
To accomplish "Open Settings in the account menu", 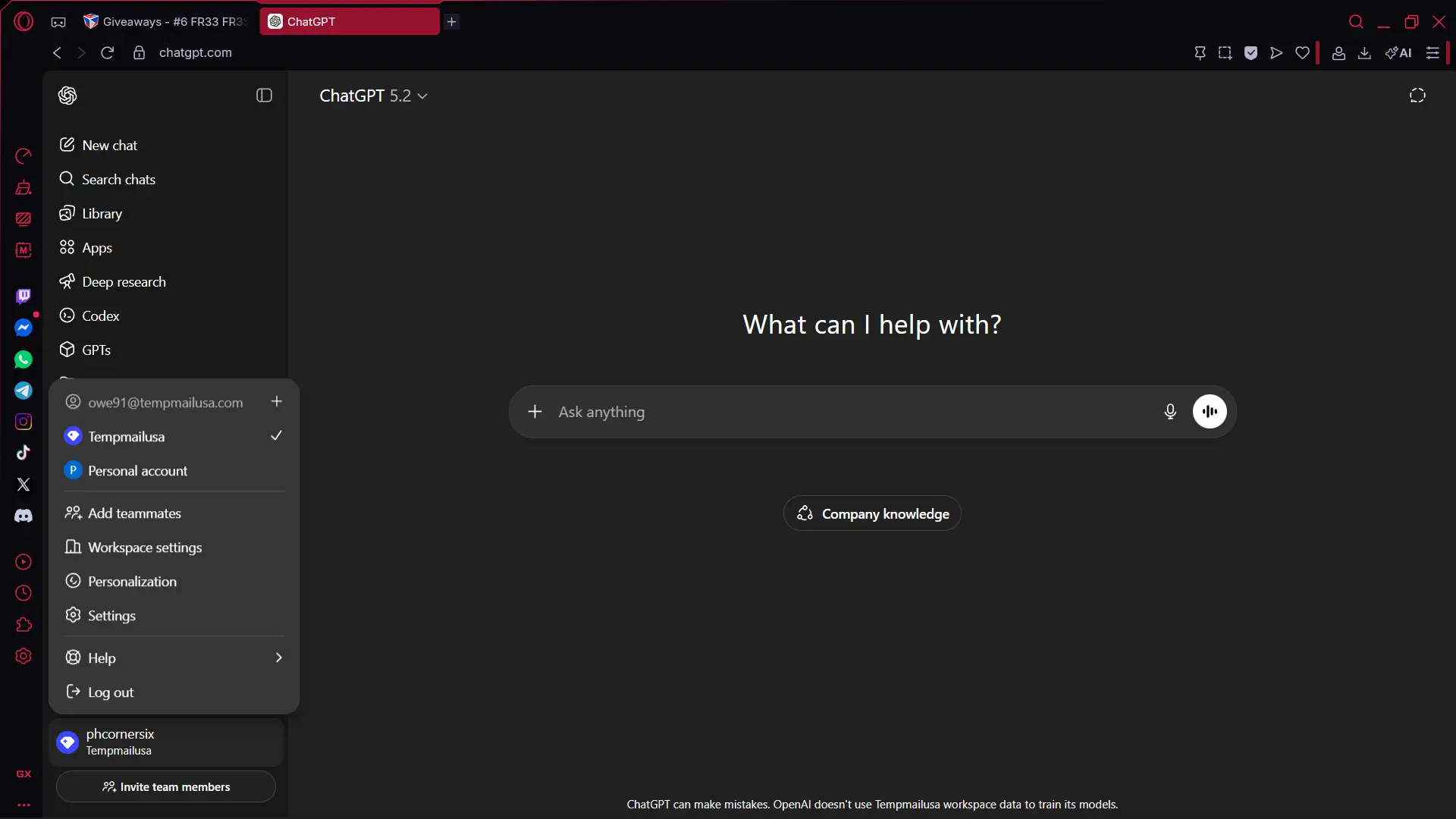I will tap(174, 615).
